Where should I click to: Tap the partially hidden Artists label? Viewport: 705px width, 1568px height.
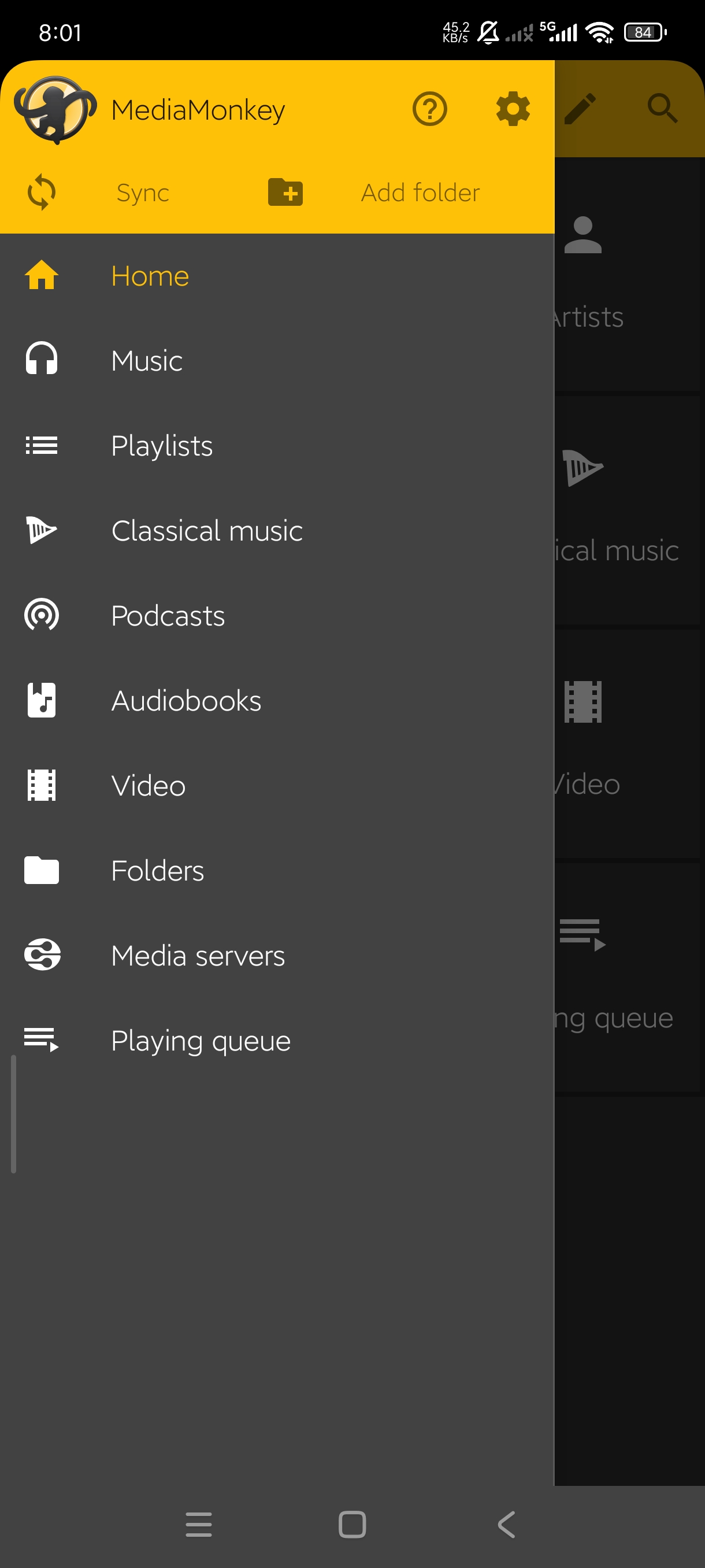(588, 317)
